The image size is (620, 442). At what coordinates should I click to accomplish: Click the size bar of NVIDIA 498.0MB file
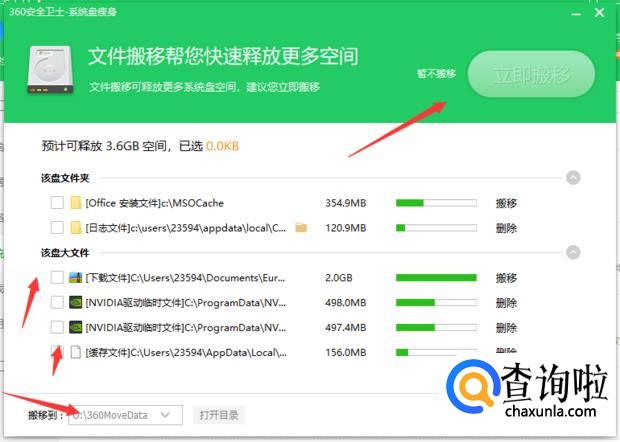pyautogui.click(x=436, y=302)
